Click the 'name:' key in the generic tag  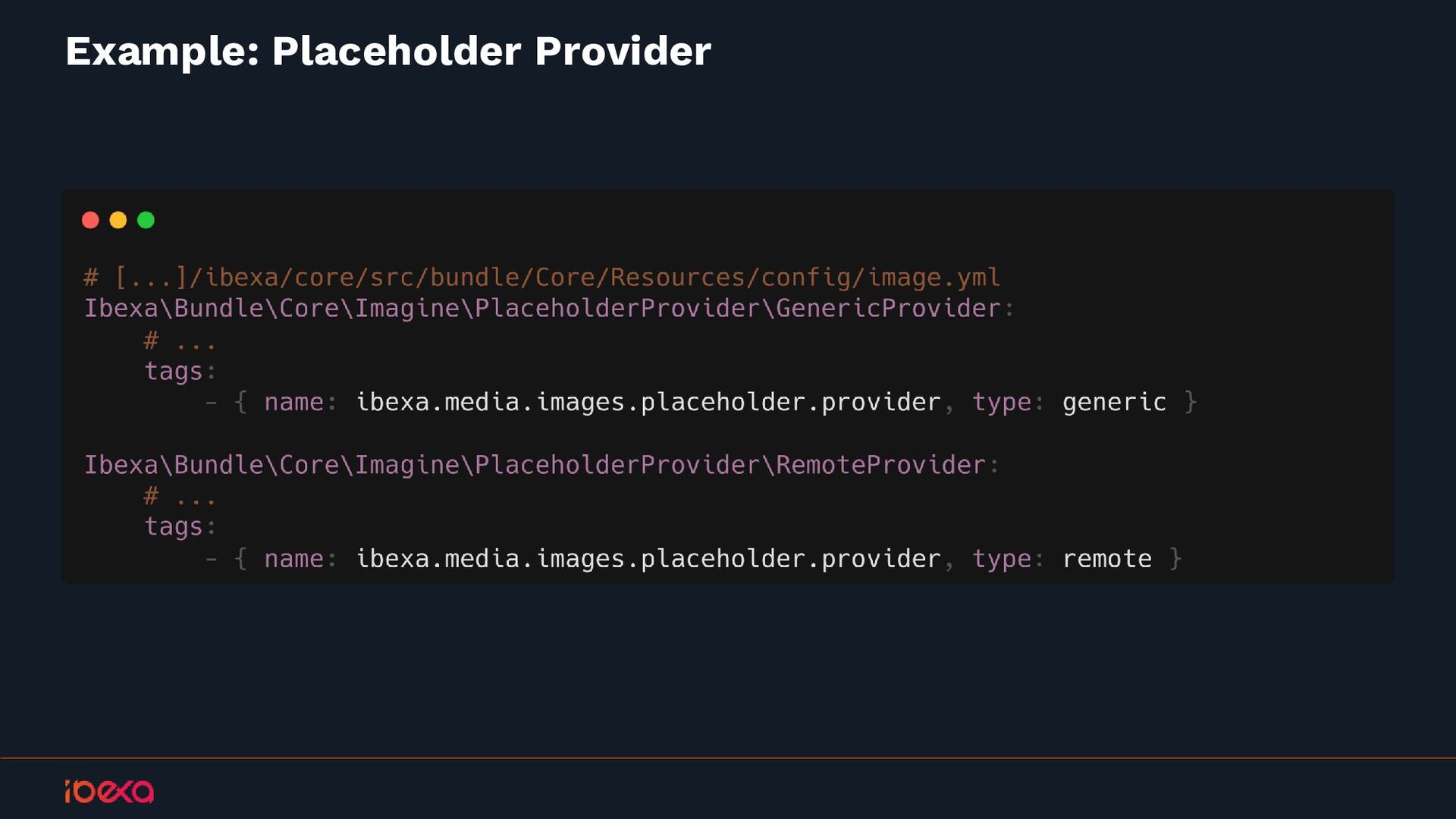[x=300, y=403]
